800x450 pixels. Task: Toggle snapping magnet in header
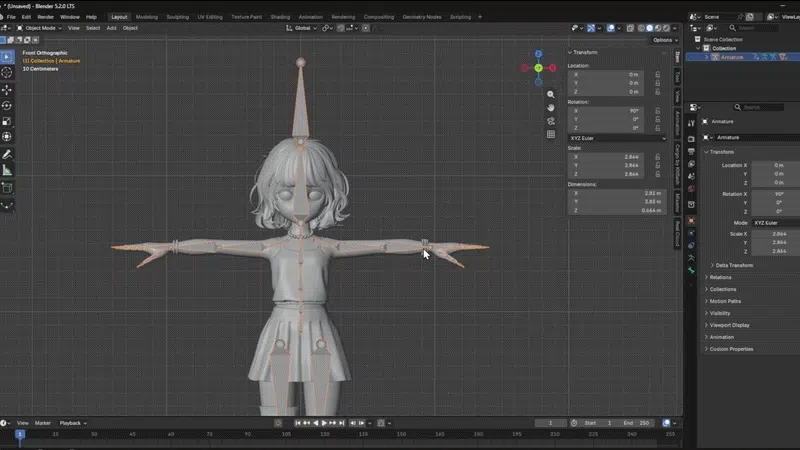[x=340, y=28]
